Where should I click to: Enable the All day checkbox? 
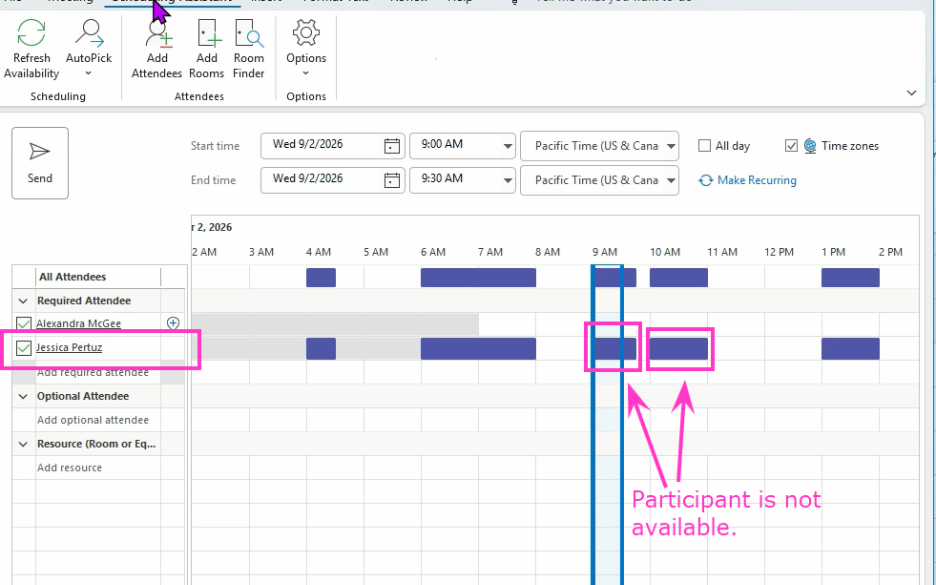704,146
